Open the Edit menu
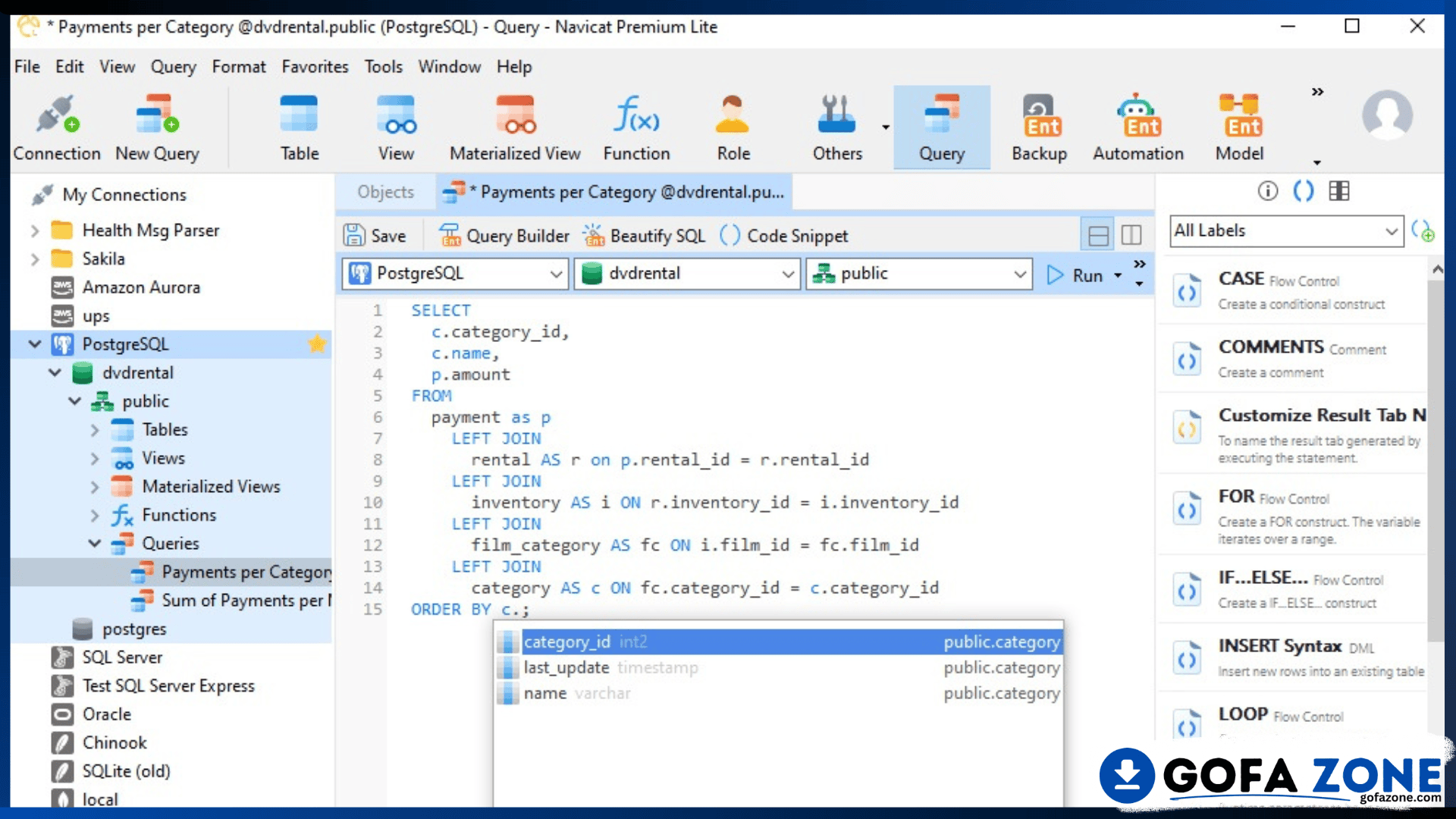 (x=69, y=67)
